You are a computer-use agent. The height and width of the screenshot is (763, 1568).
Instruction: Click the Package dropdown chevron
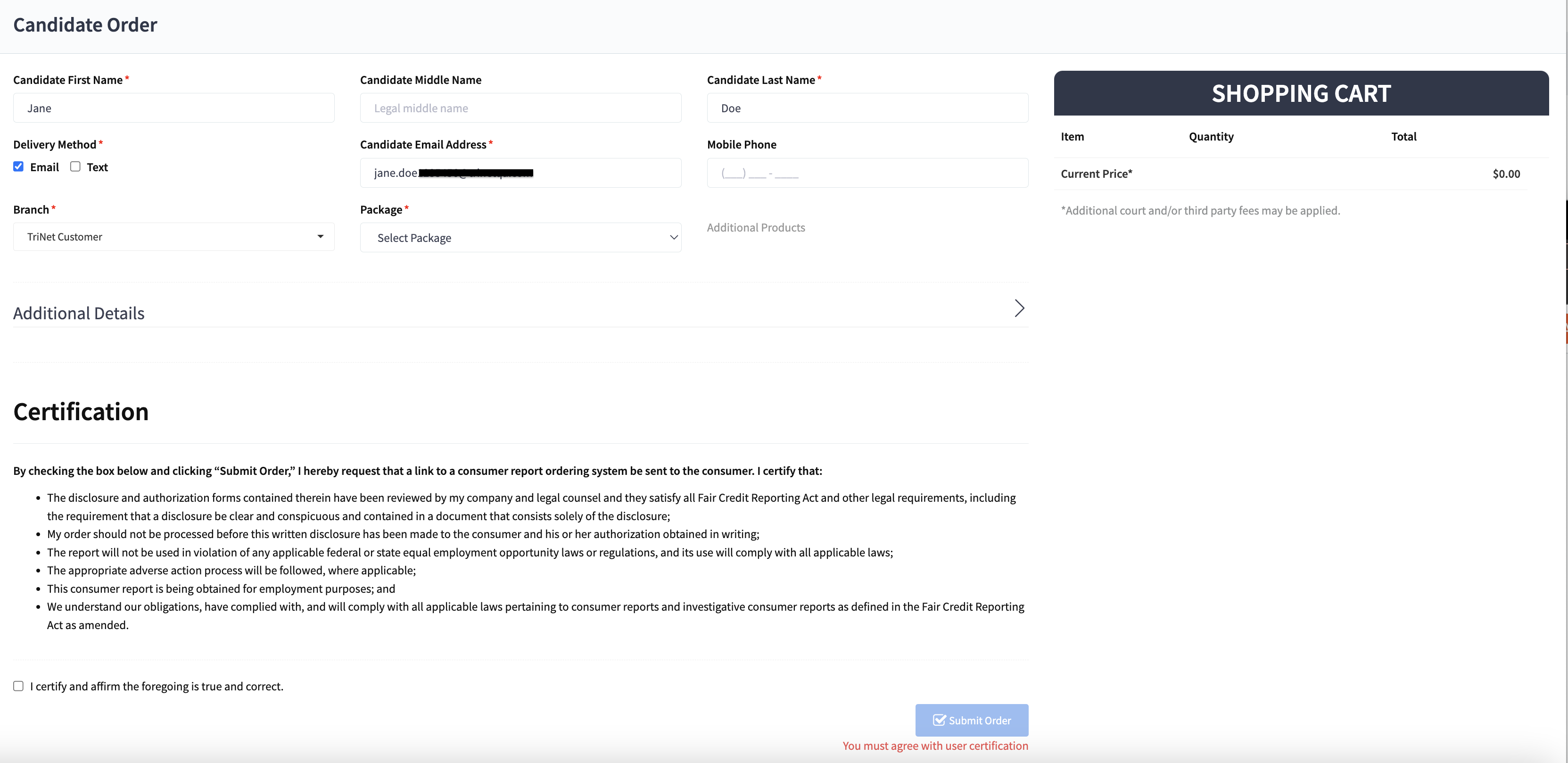point(673,238)
